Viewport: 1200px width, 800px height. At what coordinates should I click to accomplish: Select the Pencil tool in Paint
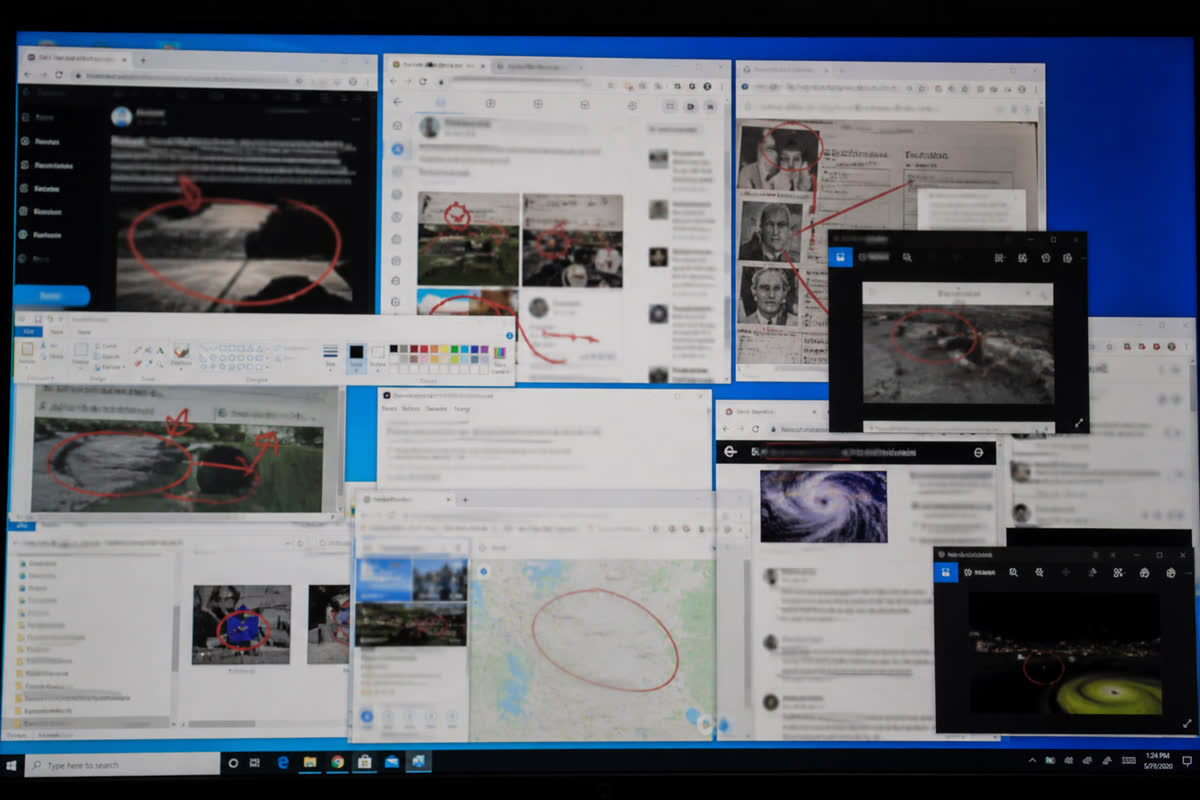coord(136,350)
